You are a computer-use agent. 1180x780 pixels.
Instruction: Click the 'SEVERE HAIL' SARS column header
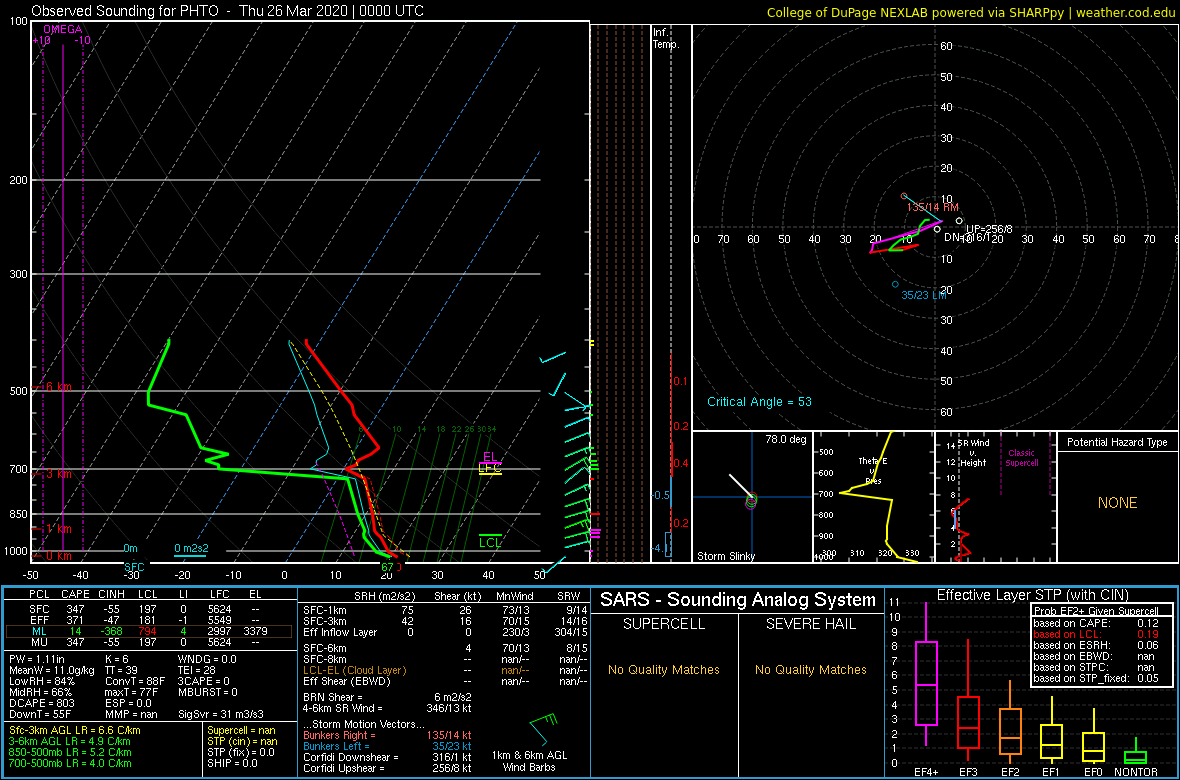click(x=812, y=625)
